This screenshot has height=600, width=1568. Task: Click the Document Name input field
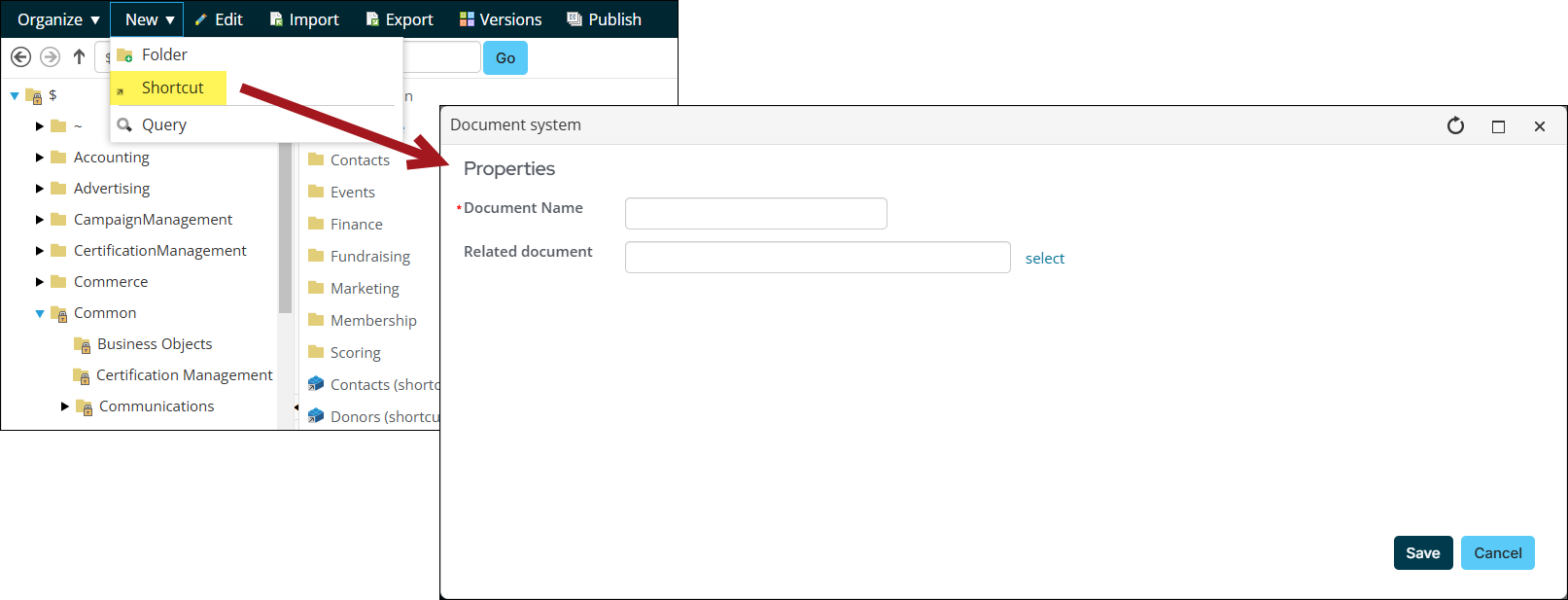[756, 213]
